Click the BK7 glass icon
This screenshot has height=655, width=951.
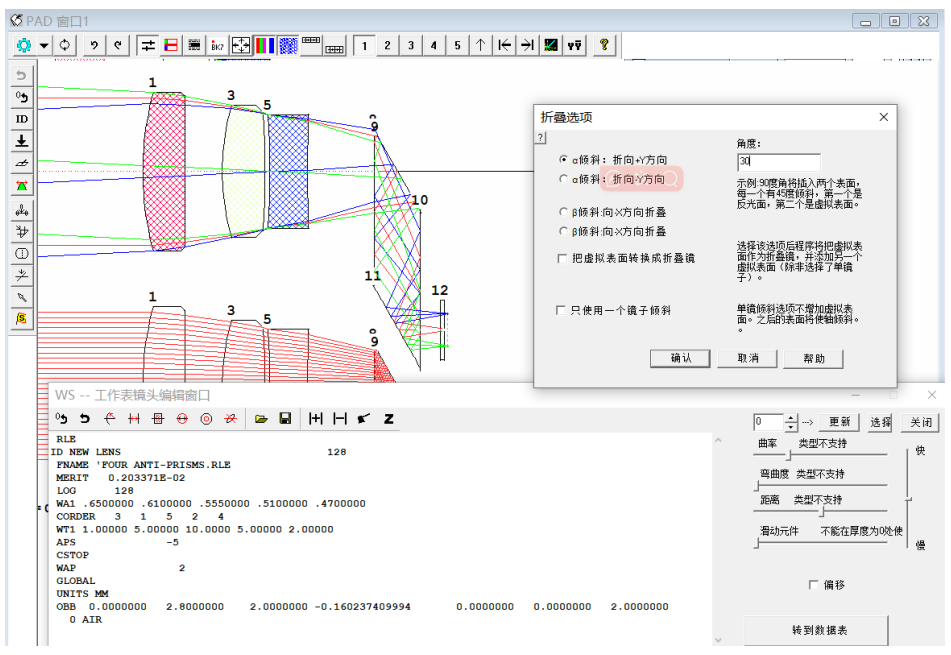click(218, 45)
